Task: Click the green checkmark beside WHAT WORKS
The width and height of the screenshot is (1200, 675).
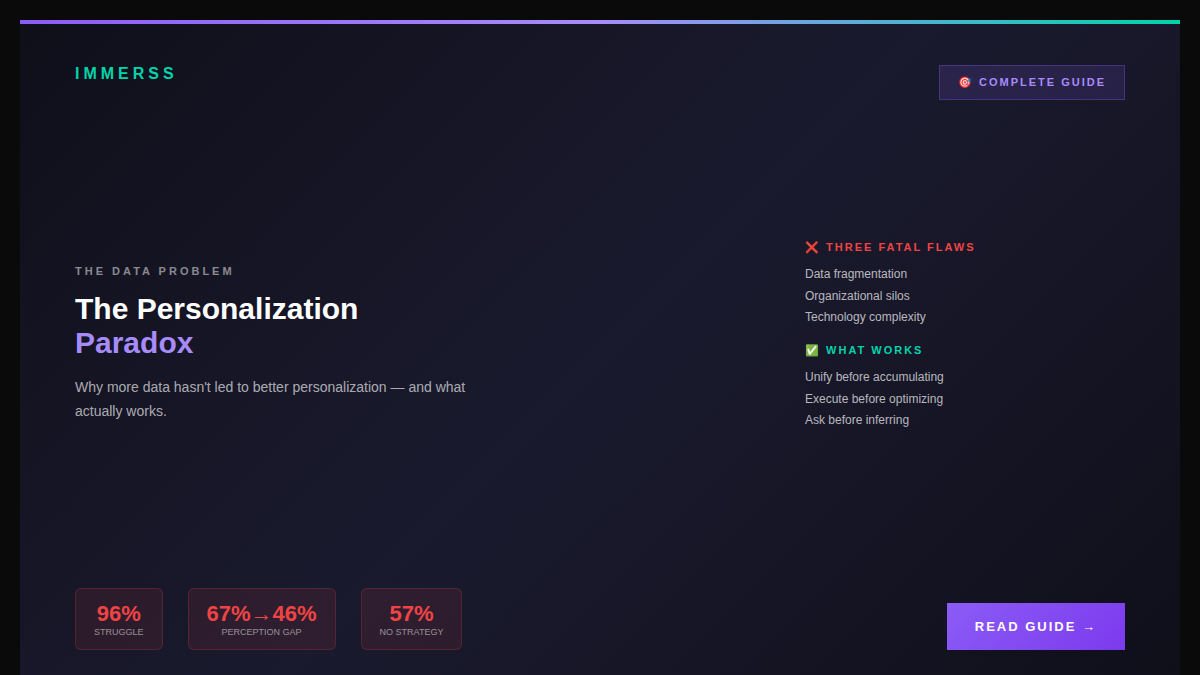Action: tap(811, 350)
